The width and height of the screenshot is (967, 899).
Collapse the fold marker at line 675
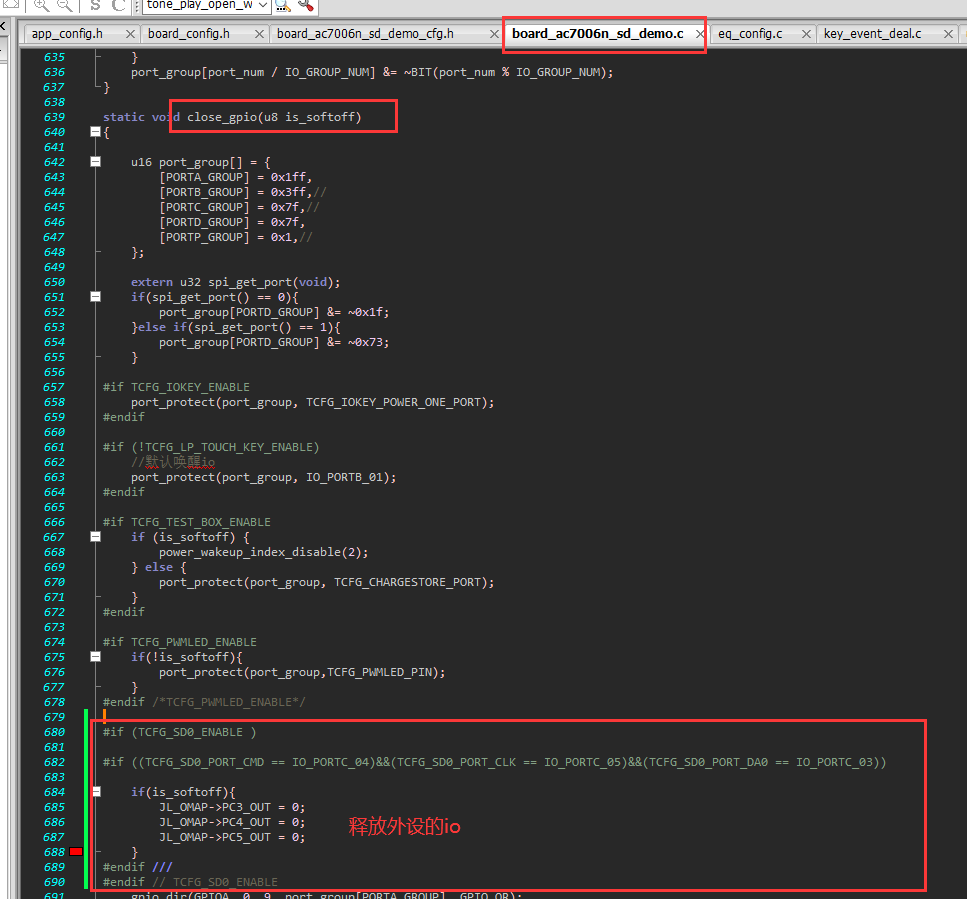(95, 657)
